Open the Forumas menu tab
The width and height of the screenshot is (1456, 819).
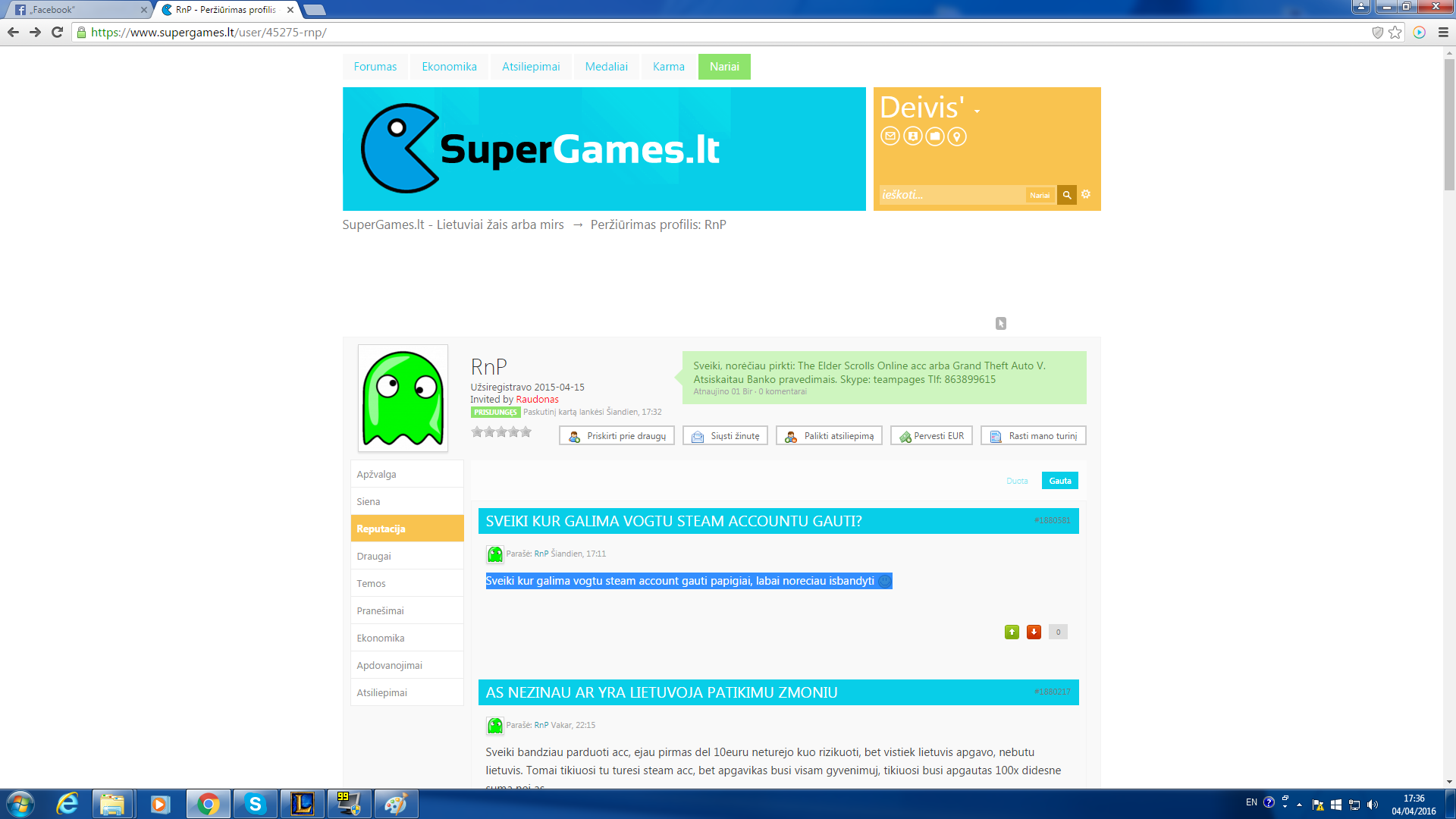(x=375, y=67)
